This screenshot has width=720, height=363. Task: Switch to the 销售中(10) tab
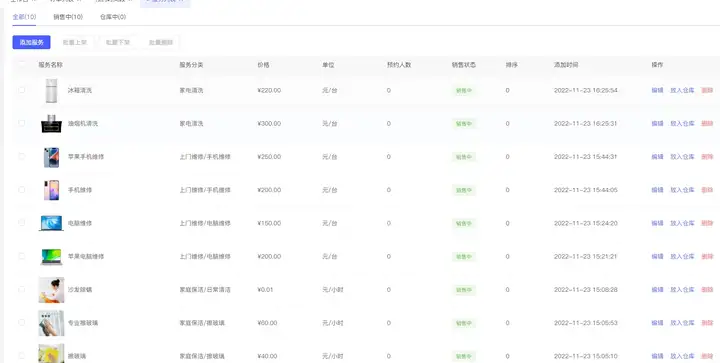(68, 17)
